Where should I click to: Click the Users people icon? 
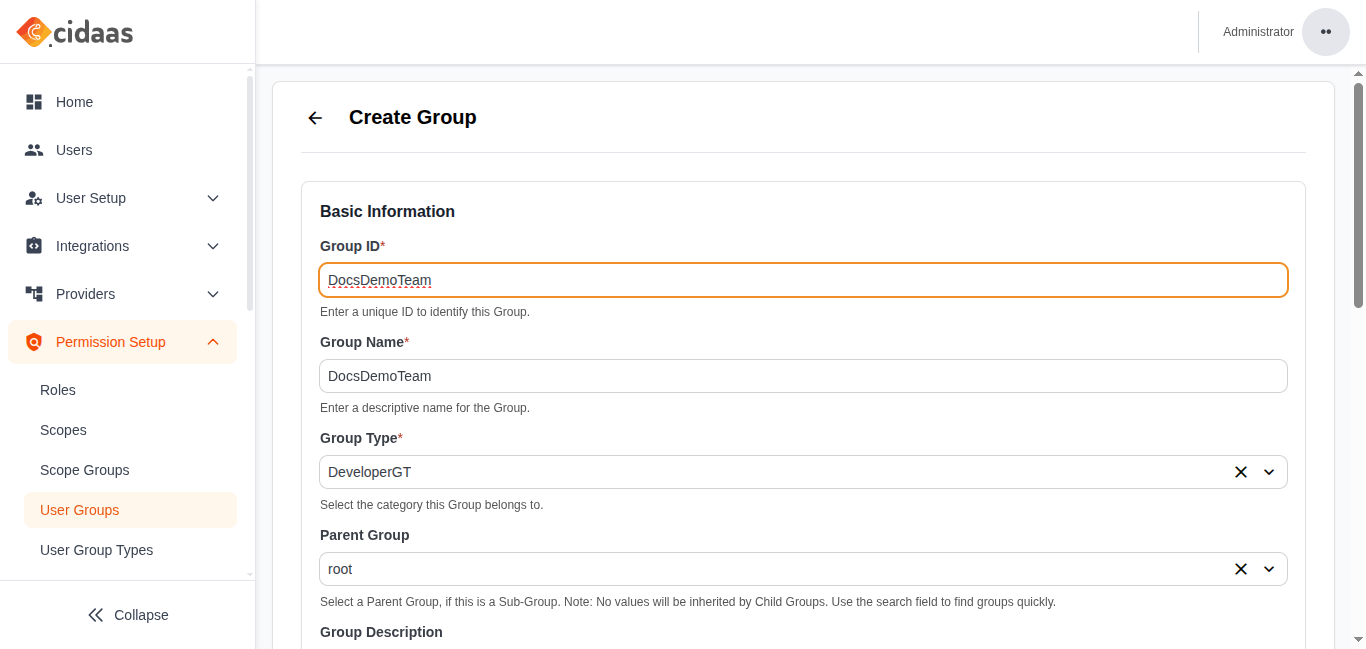click(34, 150)
